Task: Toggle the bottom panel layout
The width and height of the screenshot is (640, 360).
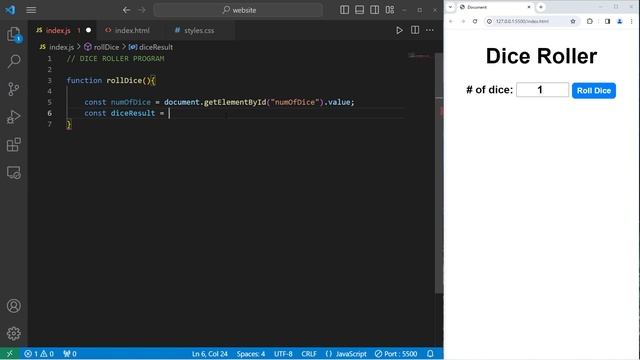Action: click(x=359, y=10)
